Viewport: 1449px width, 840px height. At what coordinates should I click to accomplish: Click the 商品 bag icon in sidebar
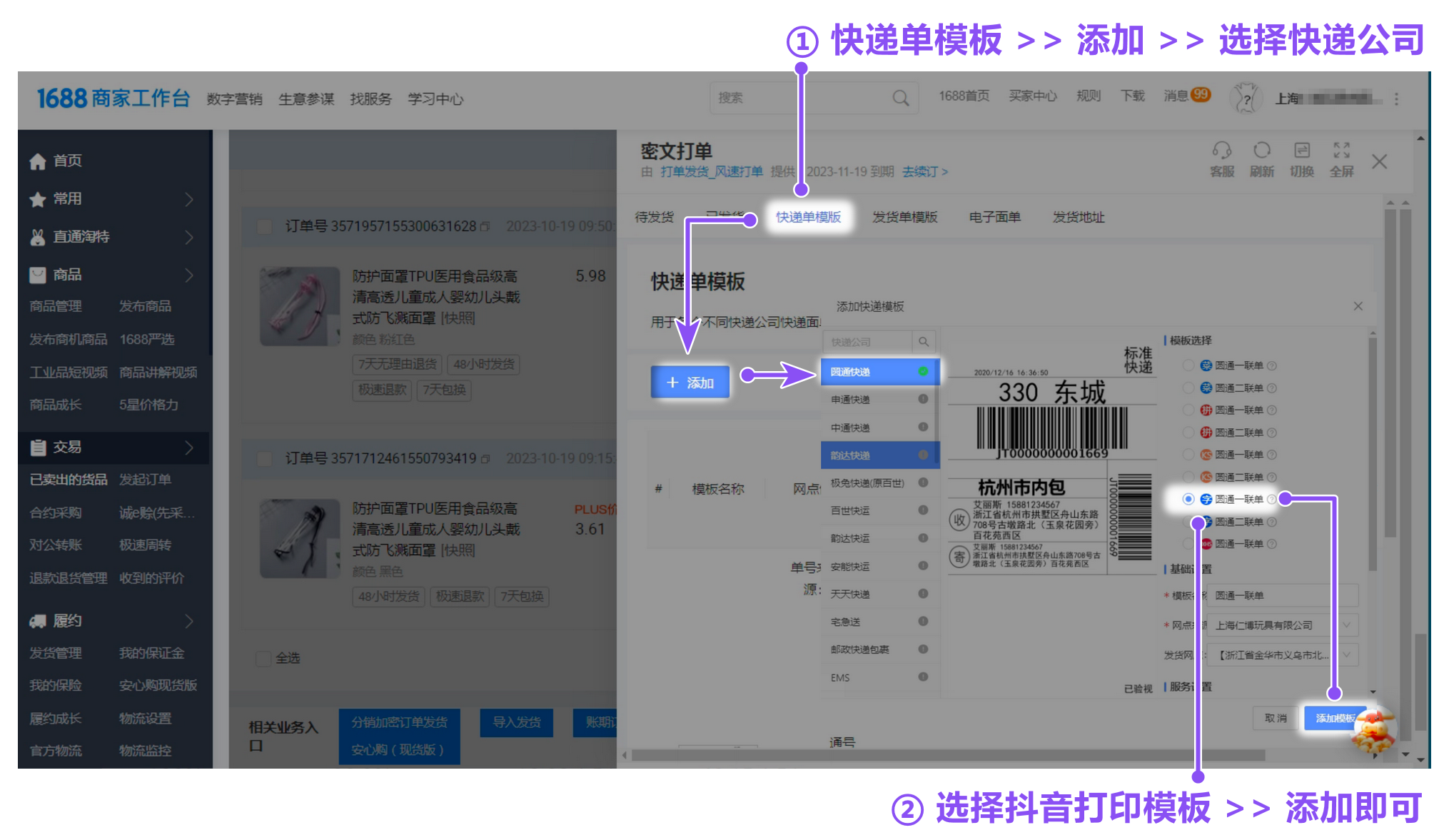point(38,275)
